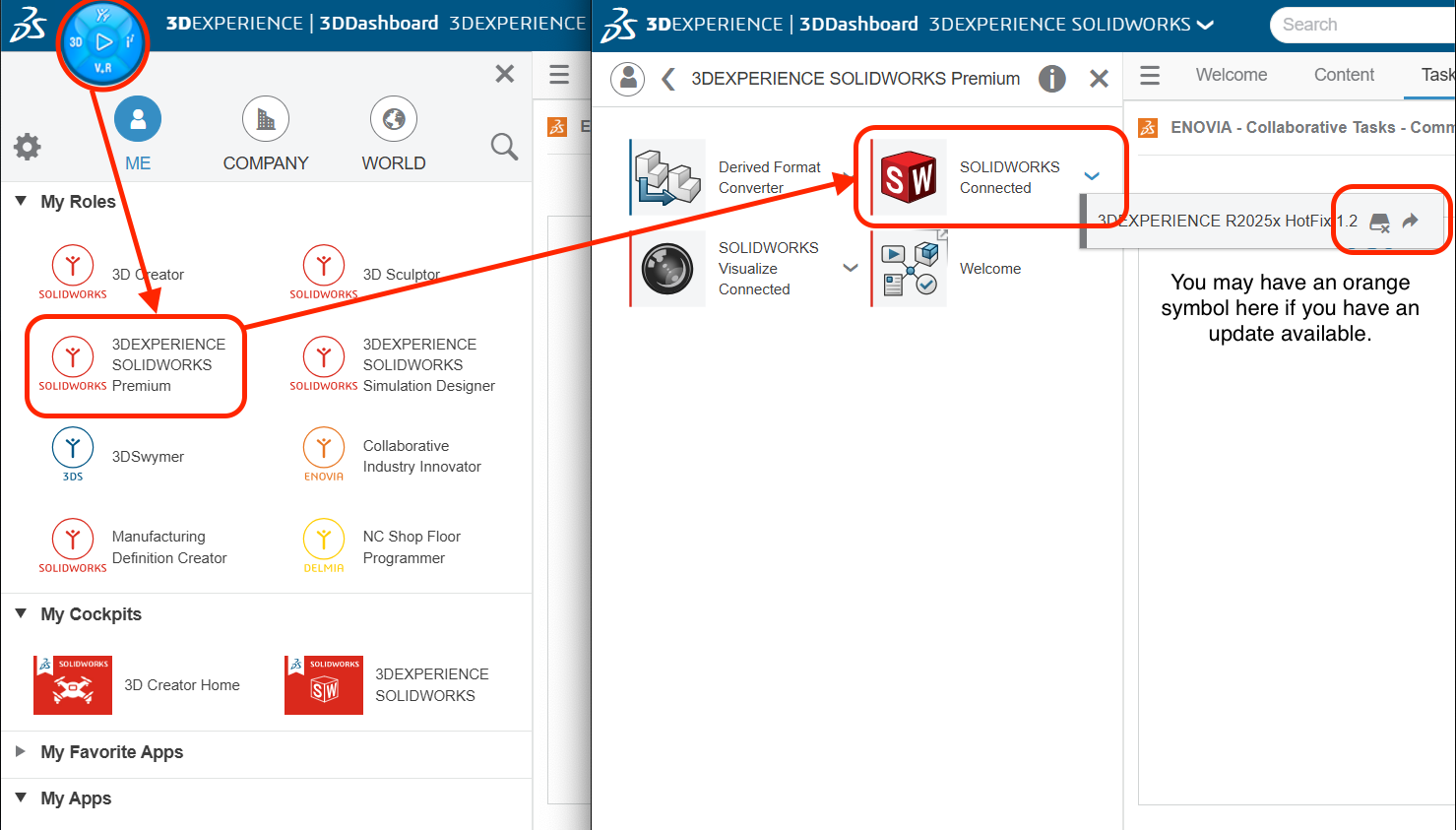Open hamburger menu in the left dashboard
Screen dimensions: 1456x830
[559, 75]
